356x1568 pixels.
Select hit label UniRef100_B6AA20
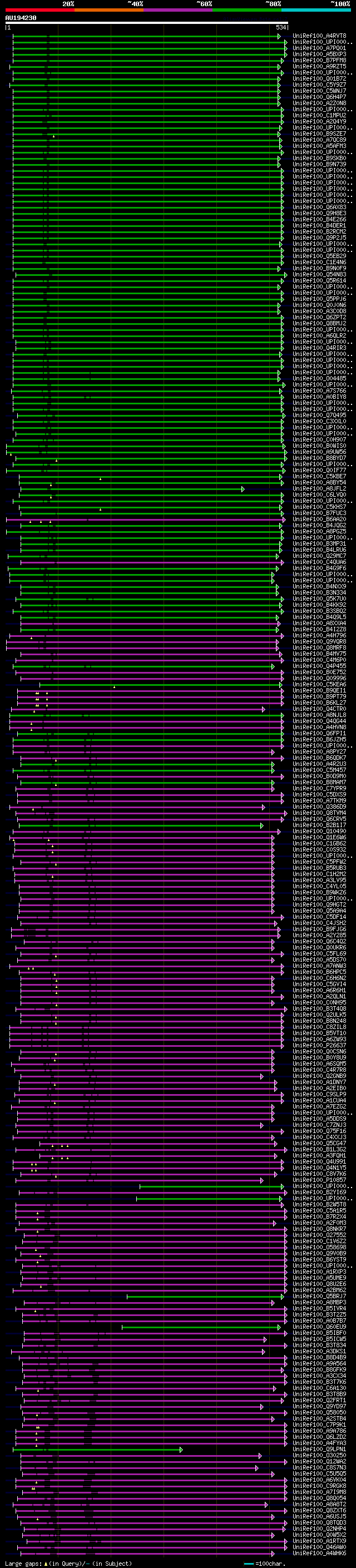(x=319, y=519)
